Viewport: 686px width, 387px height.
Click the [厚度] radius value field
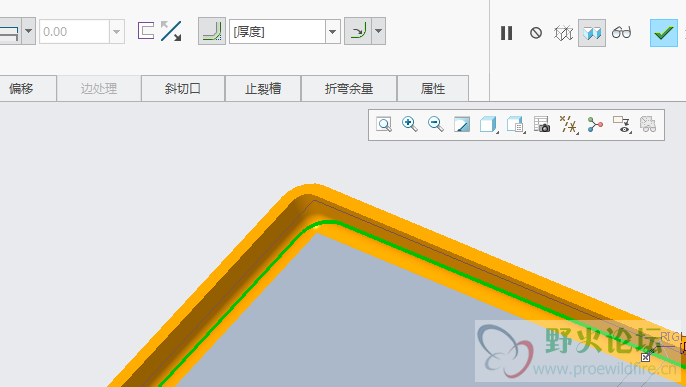point(277,31)
